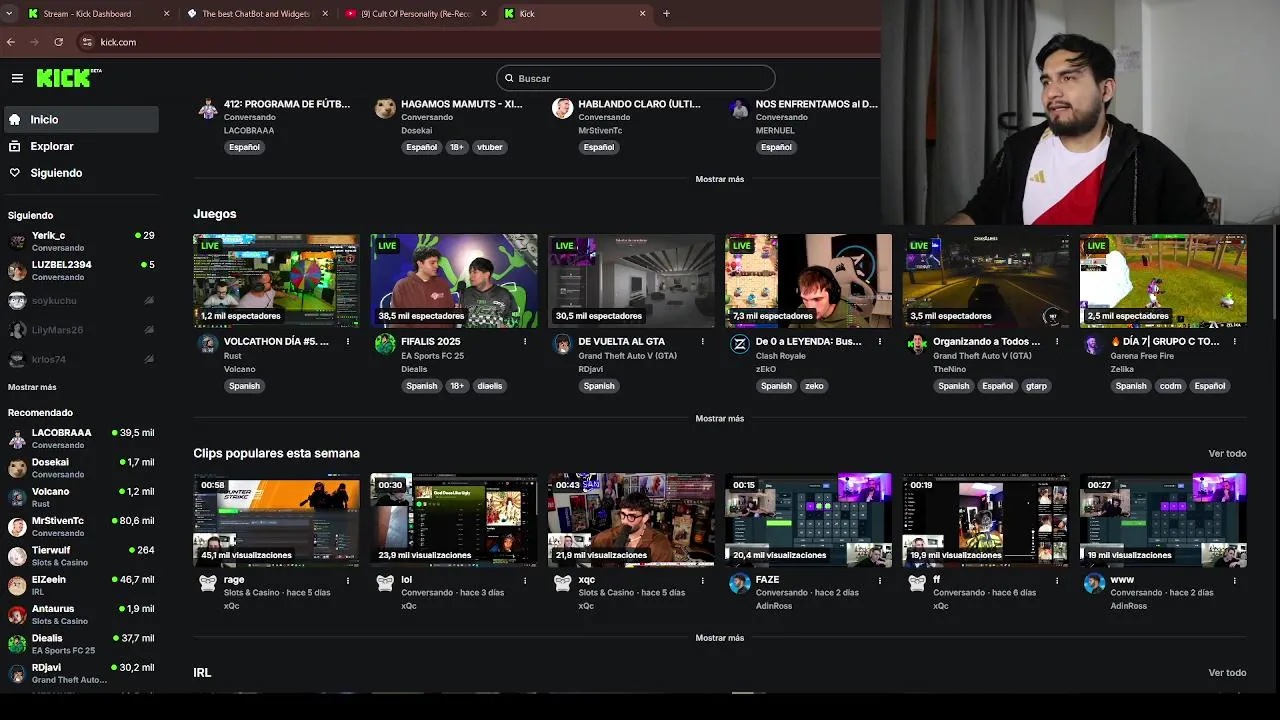Open options menu for DE VUELTA AL GTA
The height and width of the screenshot is (720, 1280).
coord(702,342)
